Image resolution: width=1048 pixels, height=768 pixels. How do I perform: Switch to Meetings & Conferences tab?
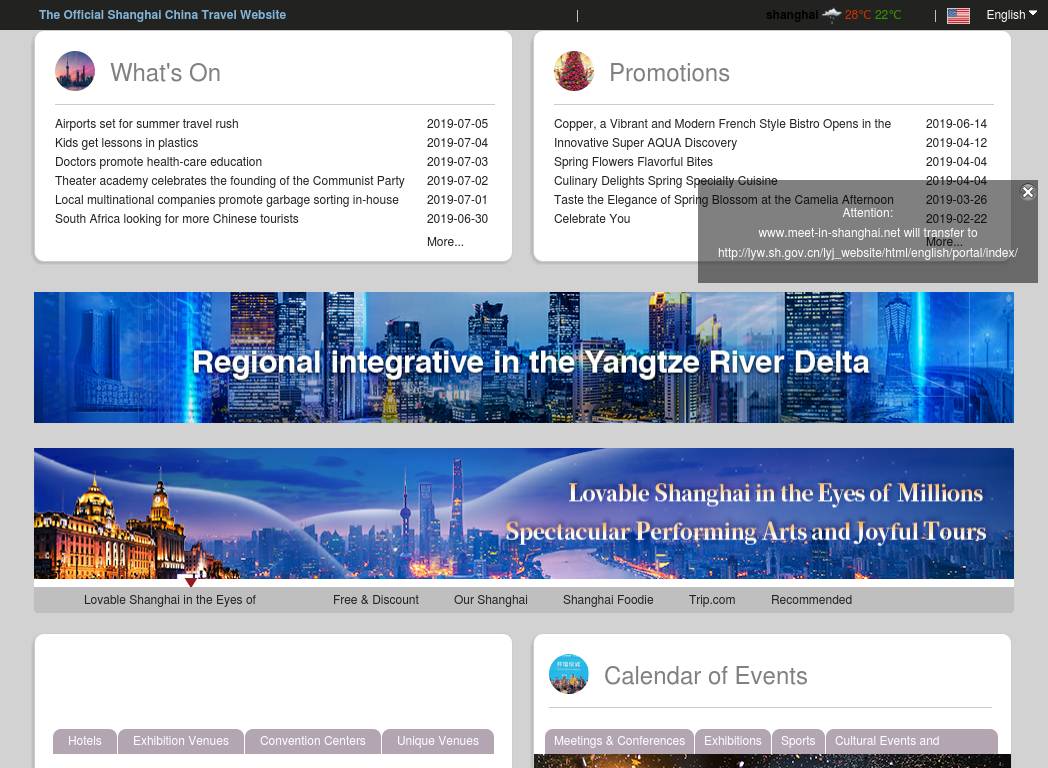click(x=619, y=741)
